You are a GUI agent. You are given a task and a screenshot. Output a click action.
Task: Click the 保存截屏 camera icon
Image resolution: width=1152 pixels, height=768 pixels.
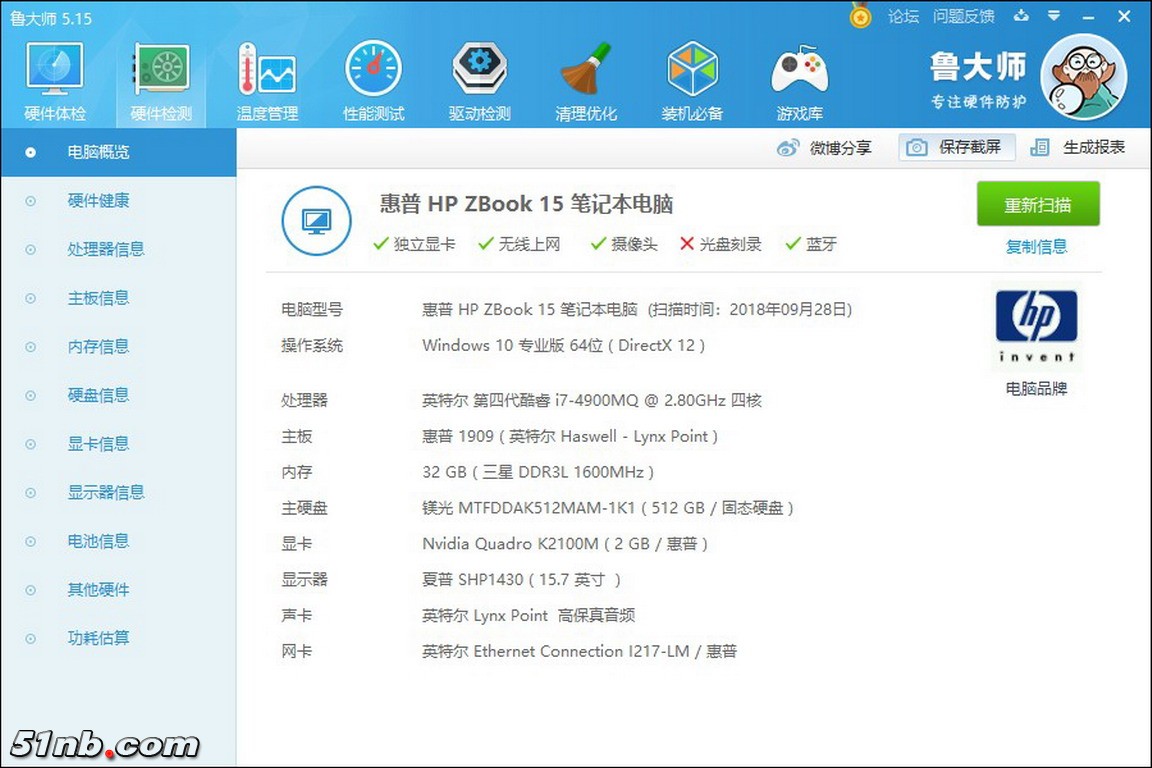915,147
